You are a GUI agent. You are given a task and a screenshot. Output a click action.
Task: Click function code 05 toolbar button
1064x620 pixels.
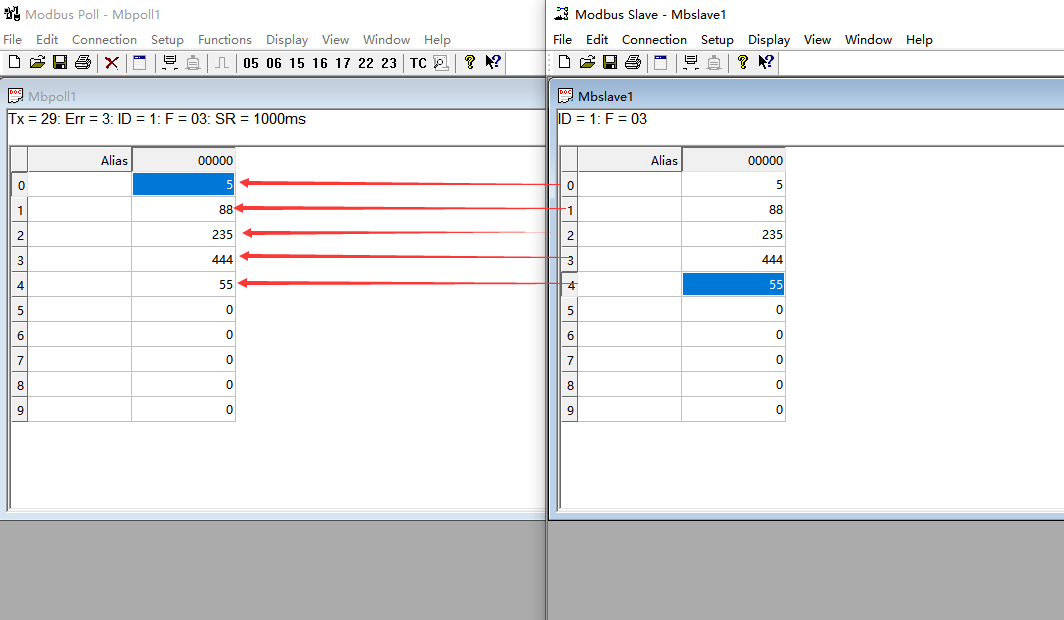click(x=250, y=63)
